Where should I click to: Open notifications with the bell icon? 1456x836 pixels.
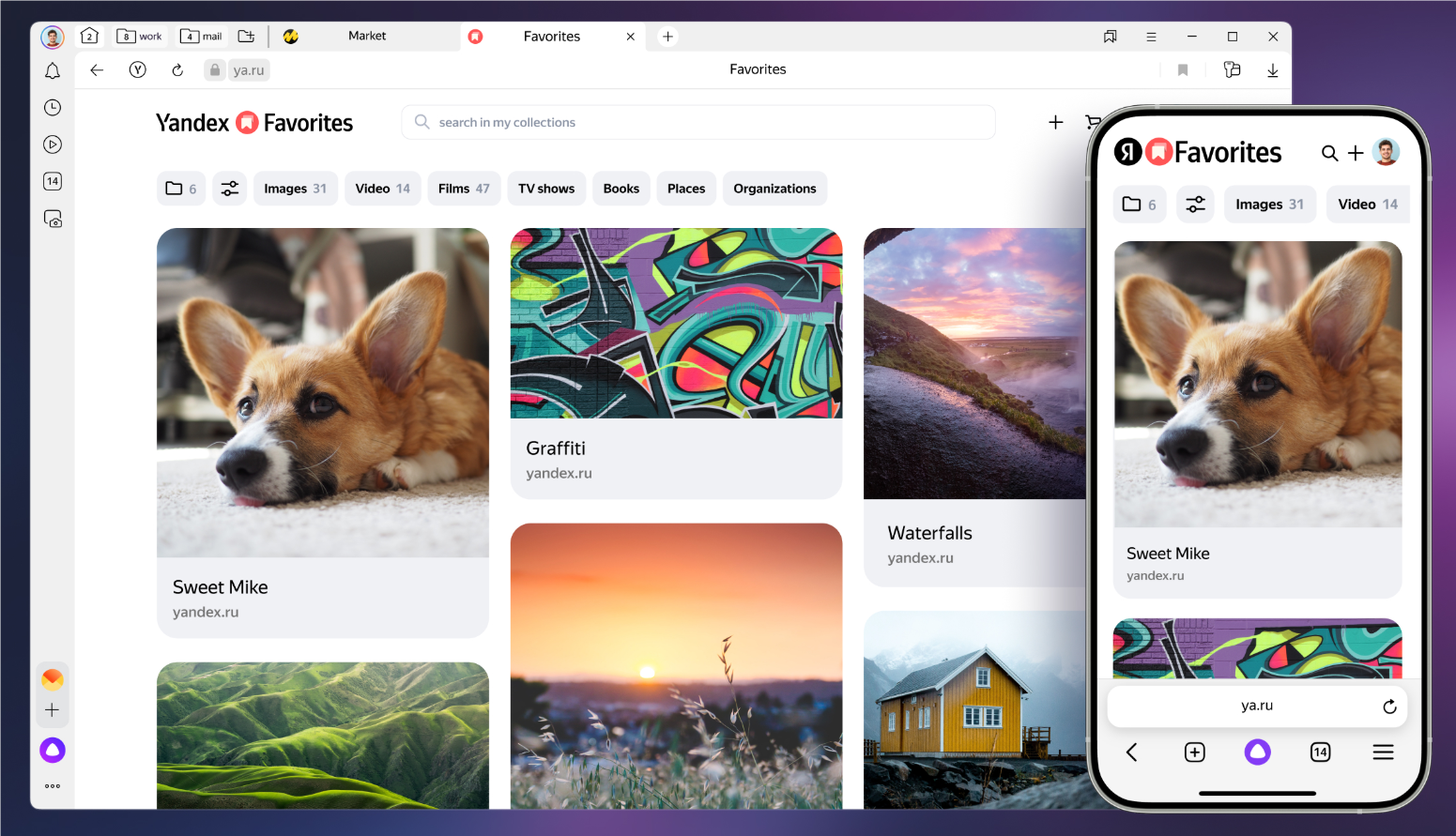tap(53, 70)
